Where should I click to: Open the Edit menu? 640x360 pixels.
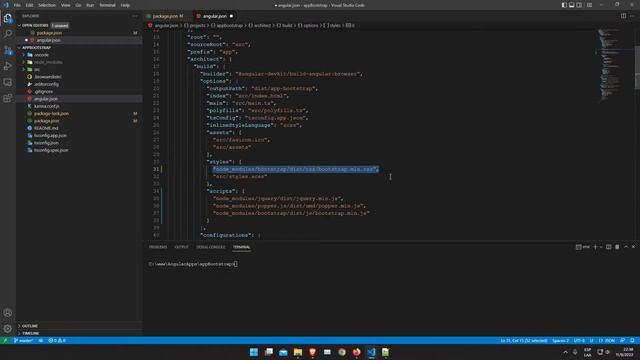click(29, 5)
